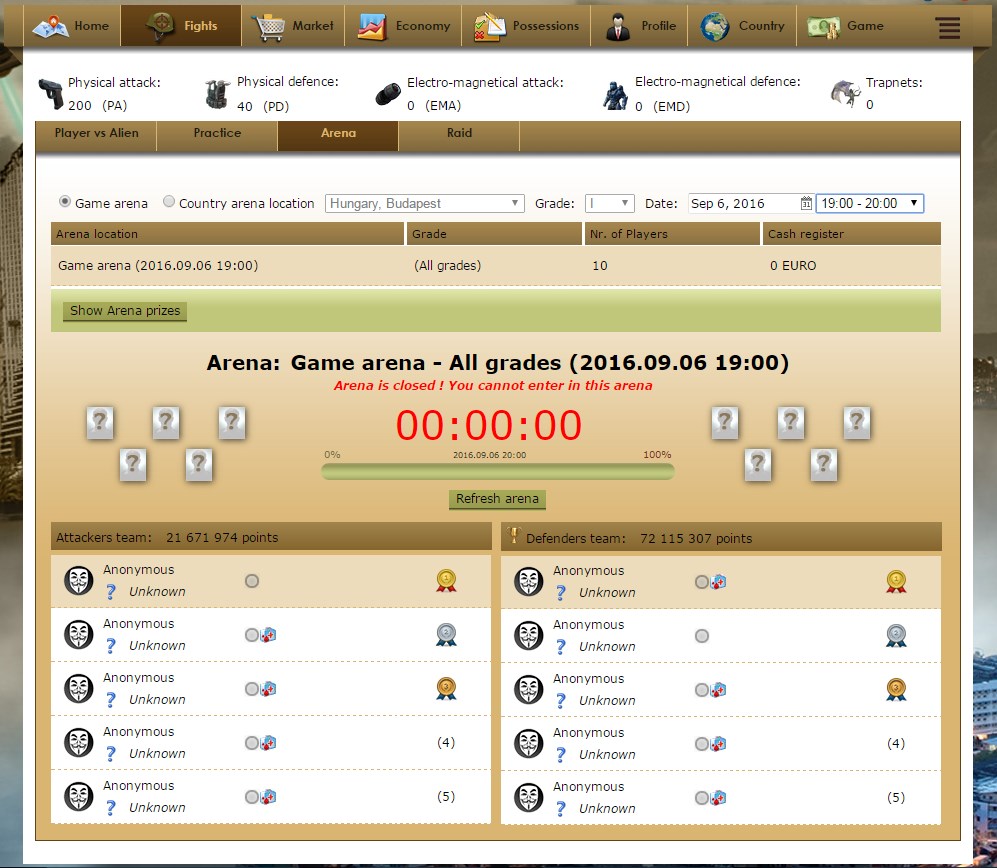This screenshot has width=997, height=868.
Task: Click the Trapnets icon
Action: coord(845,93)
